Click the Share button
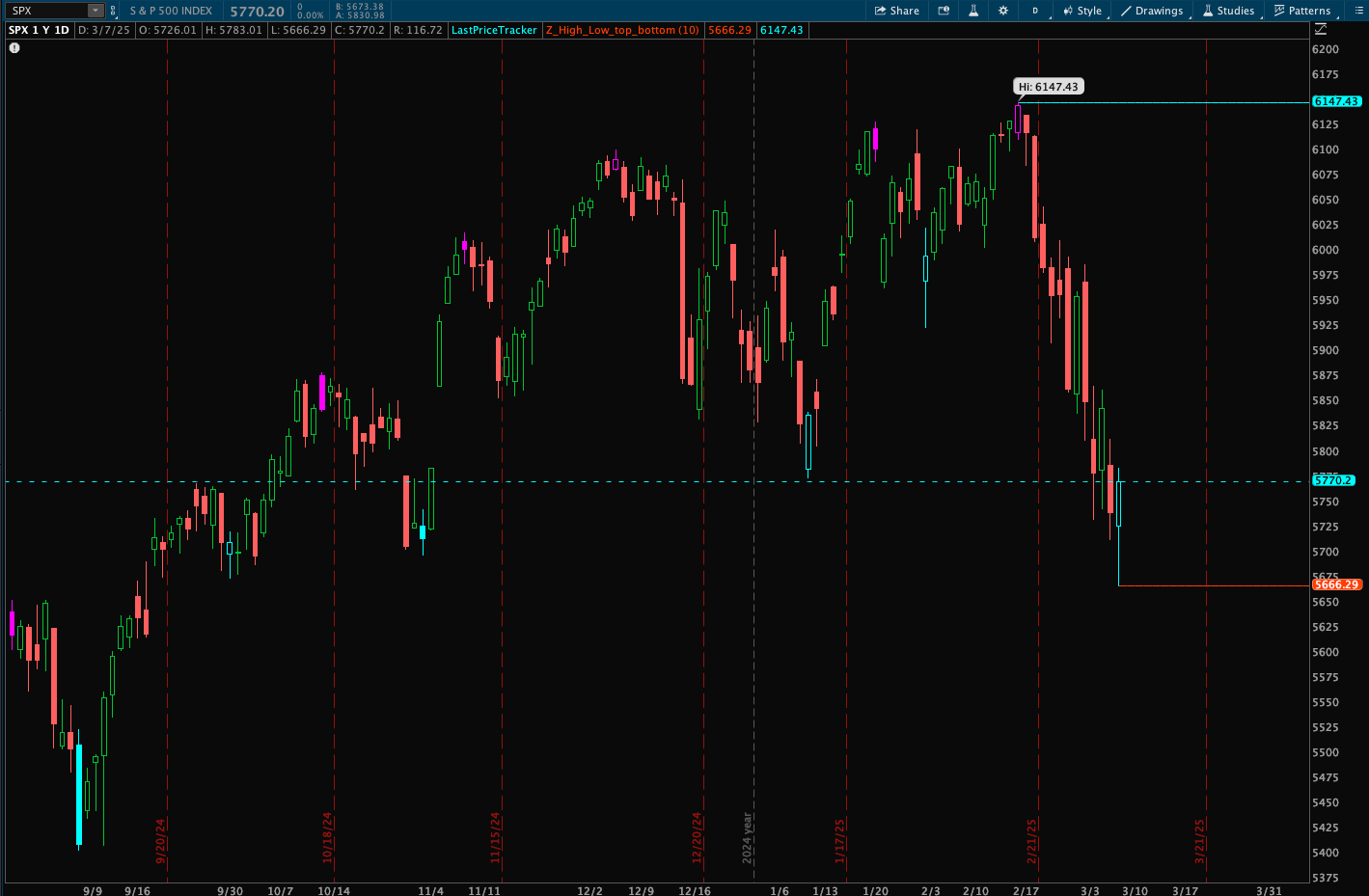 [x=897, y=11]
